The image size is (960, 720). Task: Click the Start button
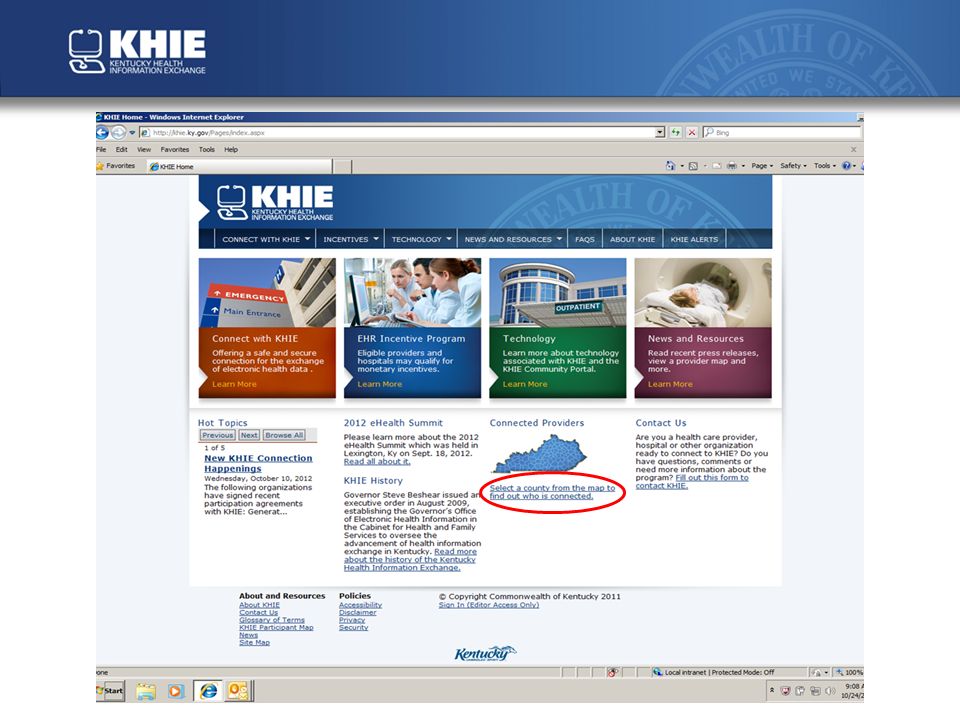click(110, 691)
